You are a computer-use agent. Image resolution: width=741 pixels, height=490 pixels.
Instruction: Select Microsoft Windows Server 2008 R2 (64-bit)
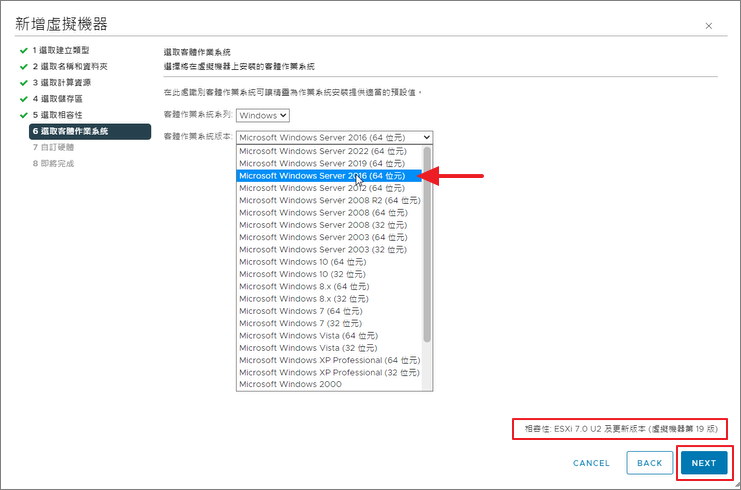(x=329, y=200)
